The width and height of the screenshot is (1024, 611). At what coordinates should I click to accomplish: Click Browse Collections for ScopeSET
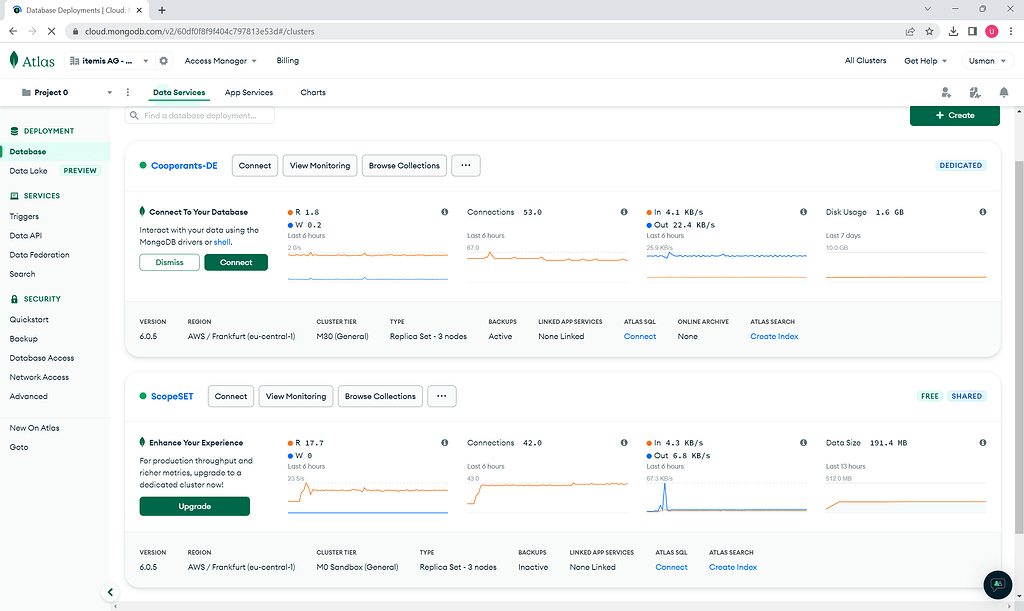pyautogui.click(x=380, y=396)
